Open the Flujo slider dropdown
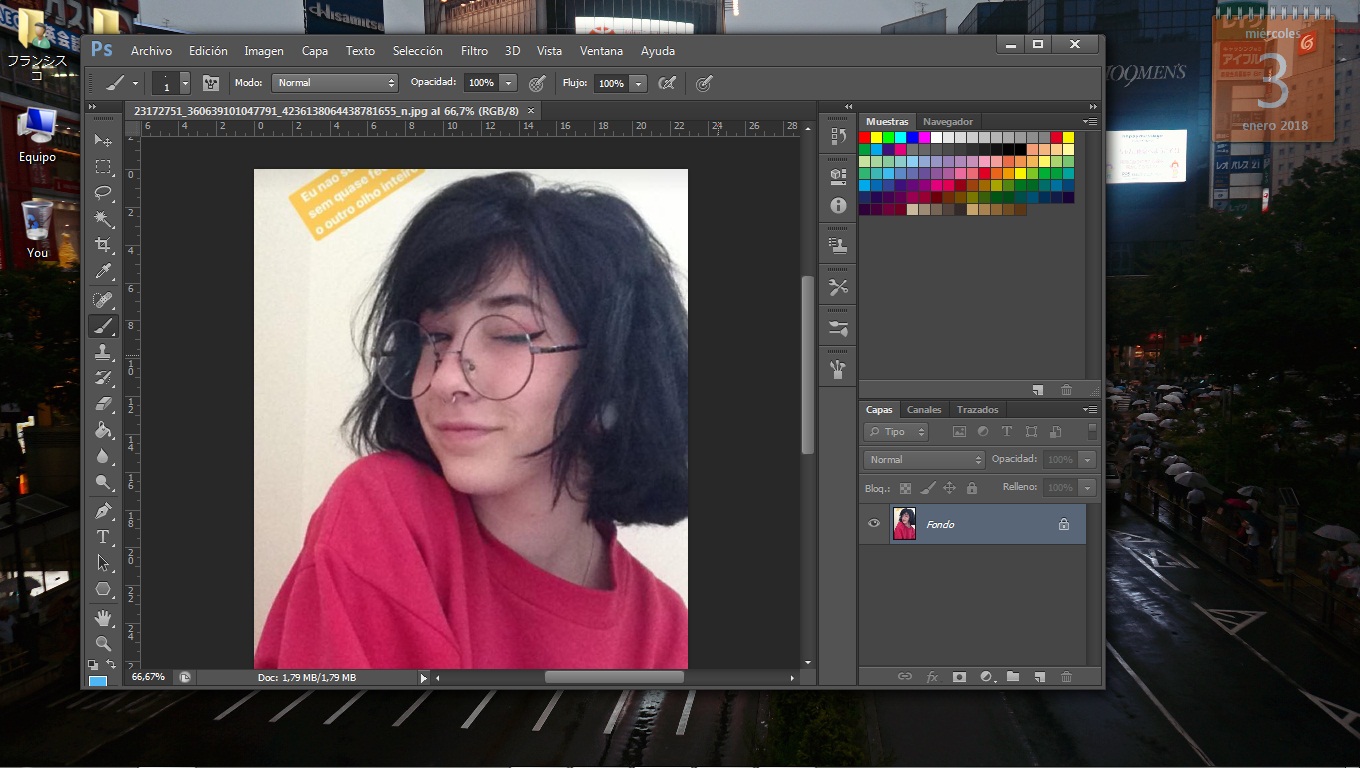 tap(638, 83)
